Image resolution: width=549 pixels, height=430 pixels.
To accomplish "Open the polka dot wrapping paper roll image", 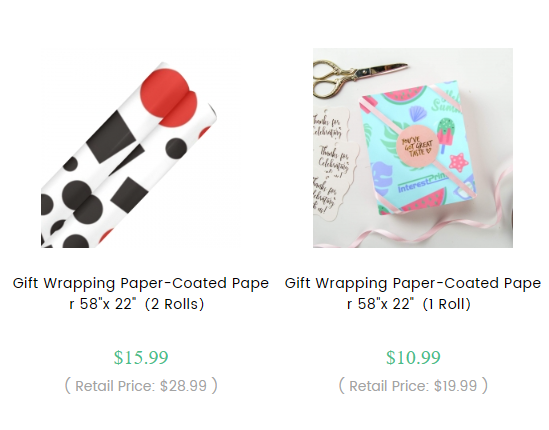I will [141, 148].
